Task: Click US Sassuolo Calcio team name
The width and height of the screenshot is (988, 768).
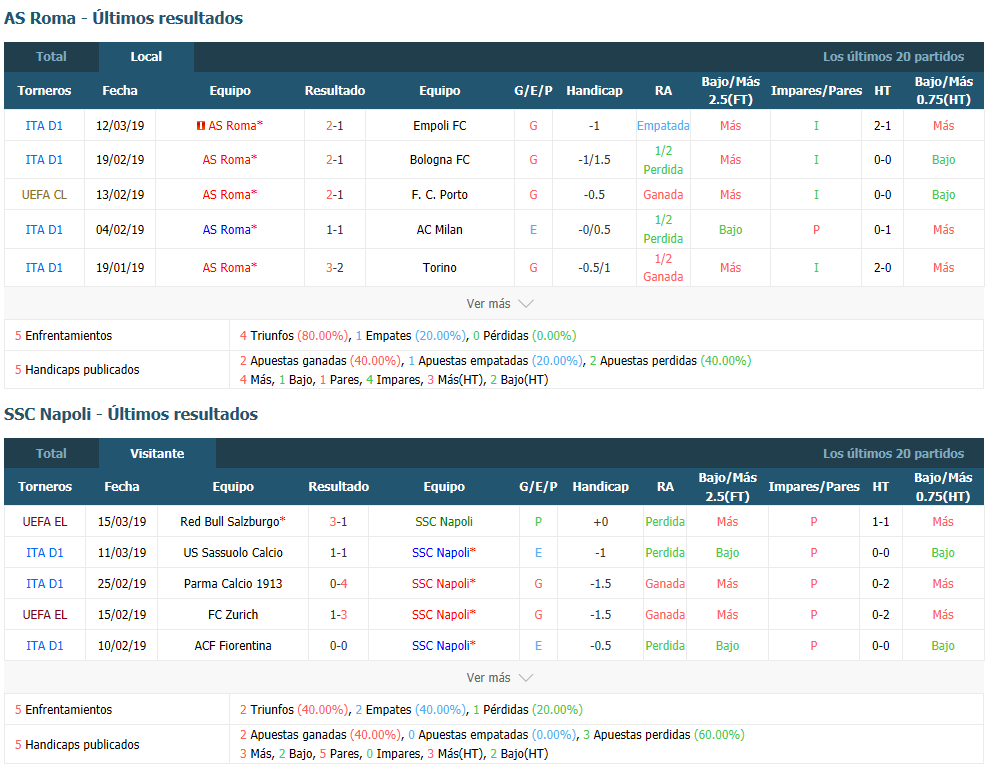Action: tap(233, 553)
